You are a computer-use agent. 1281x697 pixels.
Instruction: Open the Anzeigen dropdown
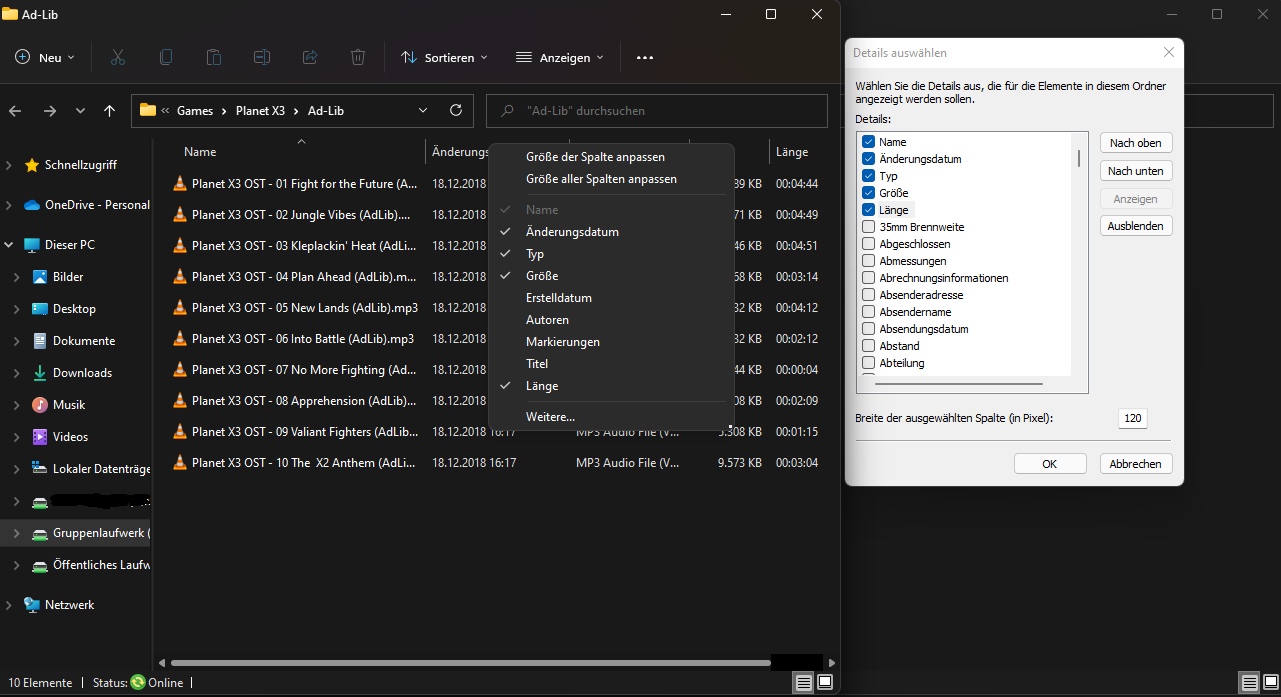[x=560, y=57]
